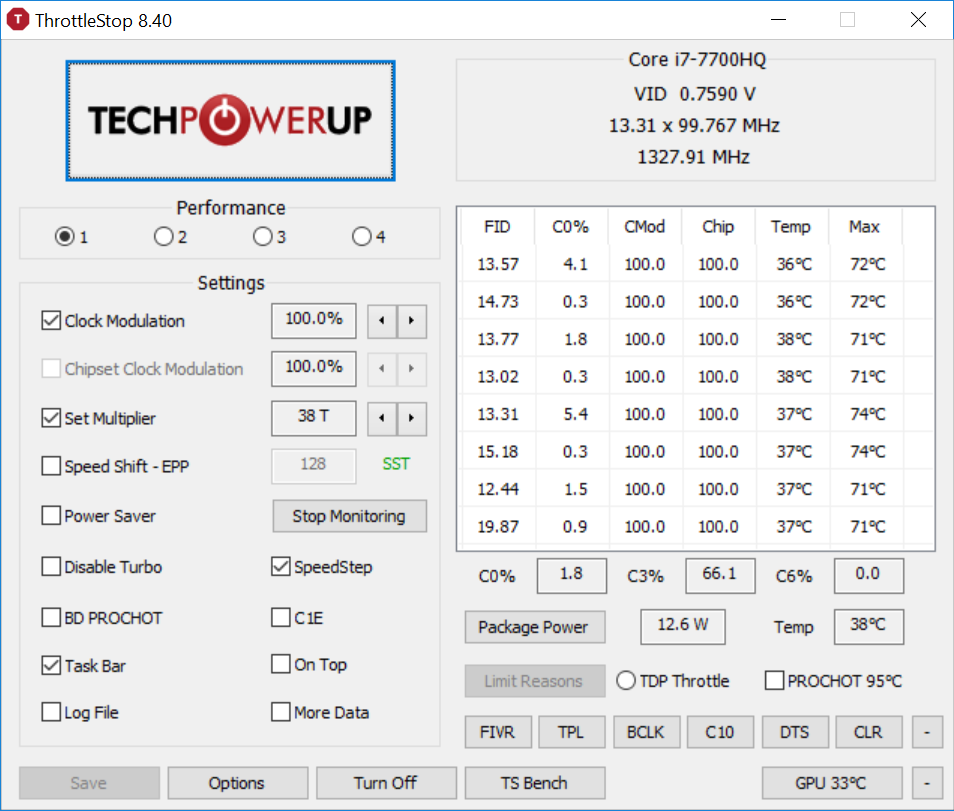Select Performance profile 1
The image size is (954, 811).
coord(64,236)
